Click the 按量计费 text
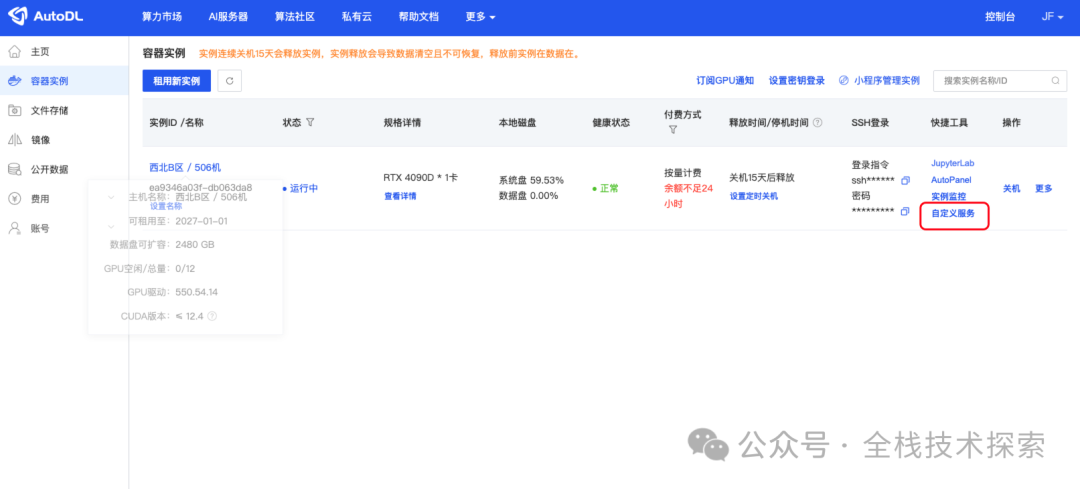 click(683, 172)
